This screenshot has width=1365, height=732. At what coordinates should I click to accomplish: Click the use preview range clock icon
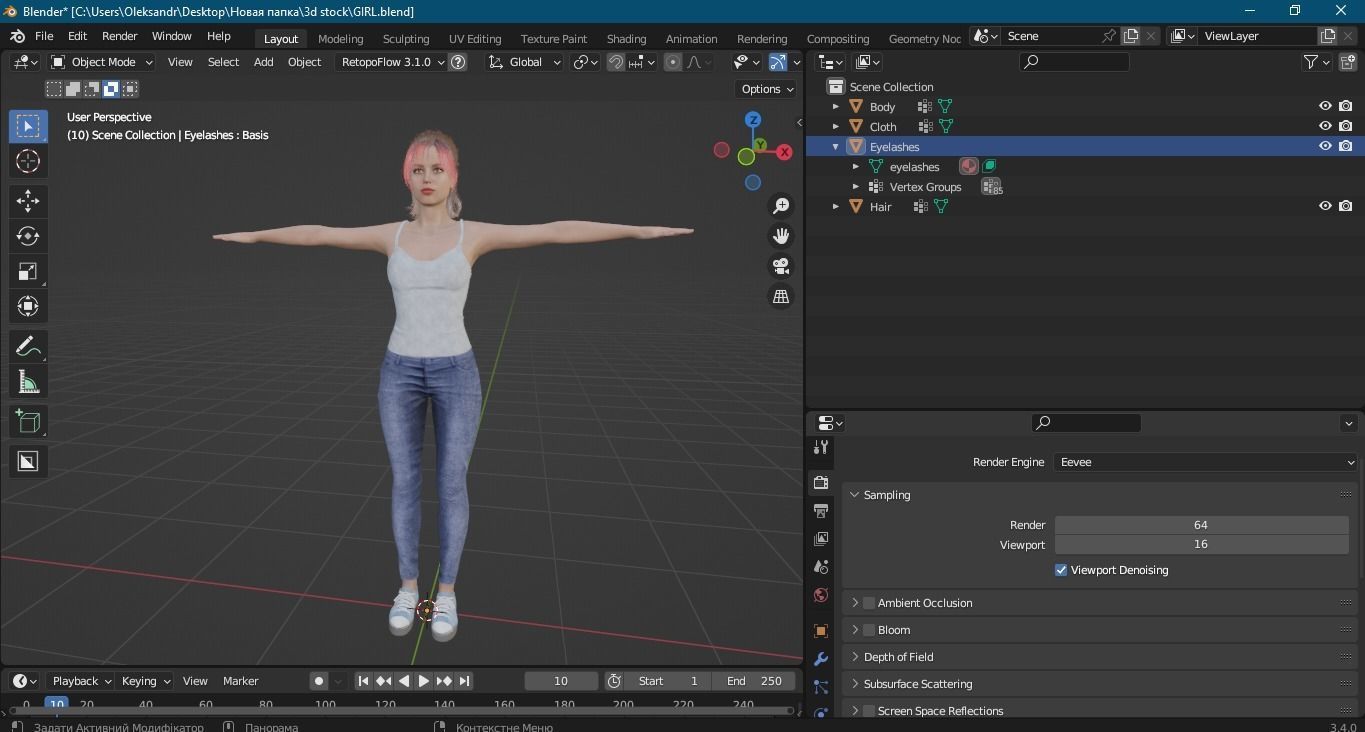(x=614, y=681)
